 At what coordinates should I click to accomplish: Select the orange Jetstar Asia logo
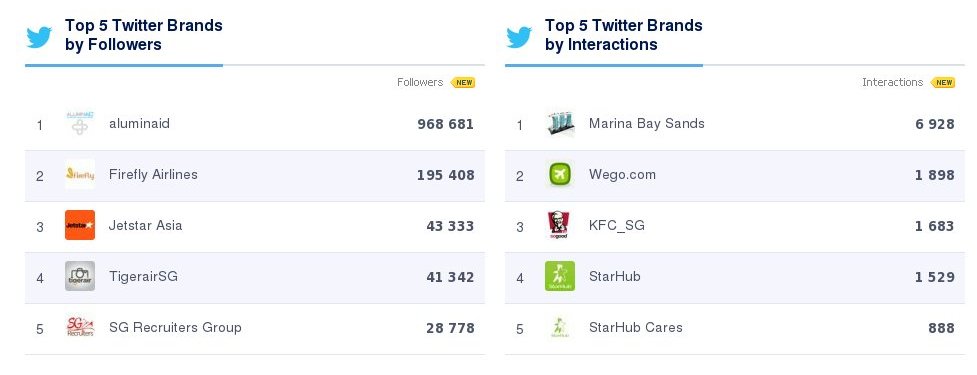(80, 225)
